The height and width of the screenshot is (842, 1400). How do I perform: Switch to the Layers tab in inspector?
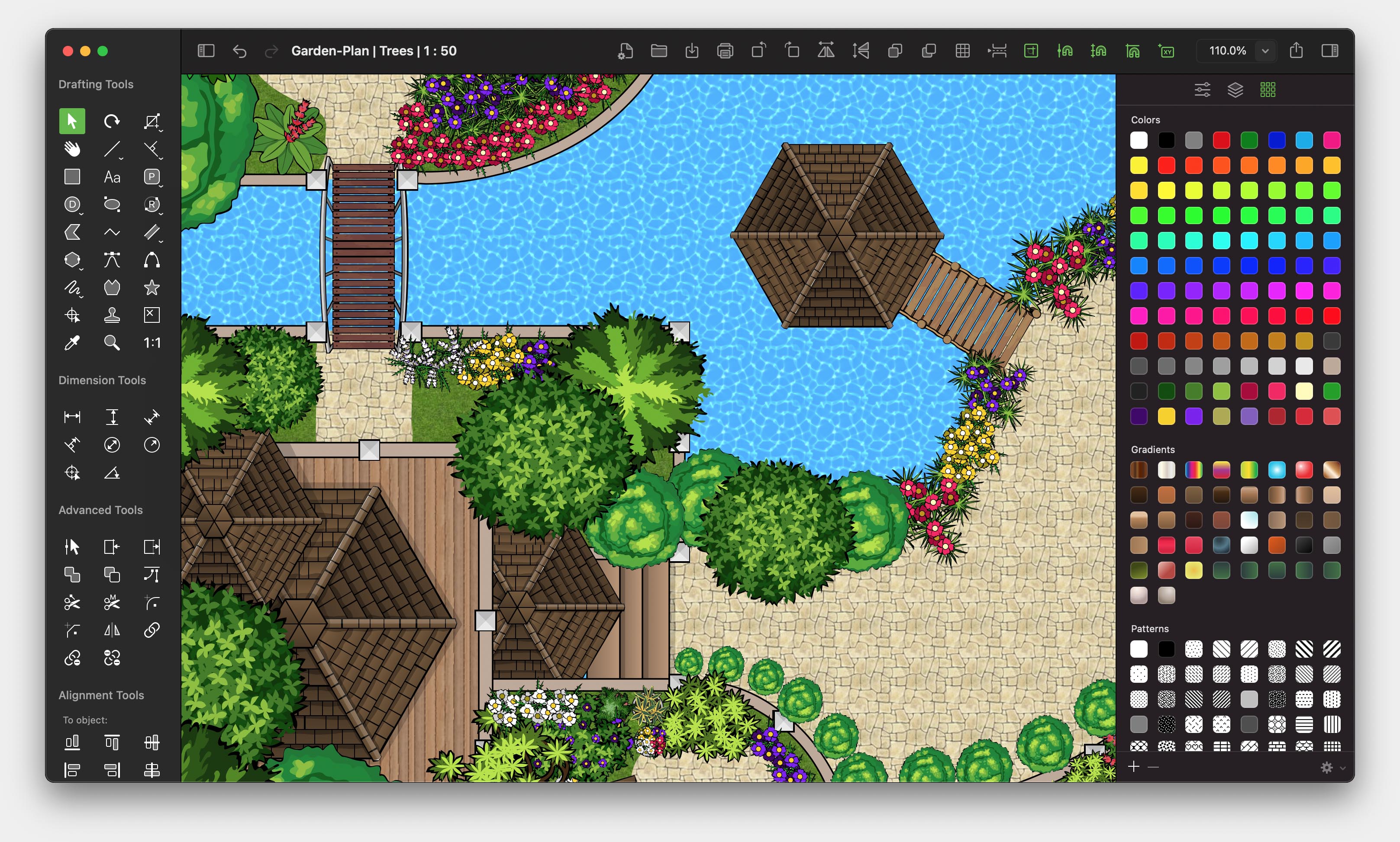coord(1235,90)
